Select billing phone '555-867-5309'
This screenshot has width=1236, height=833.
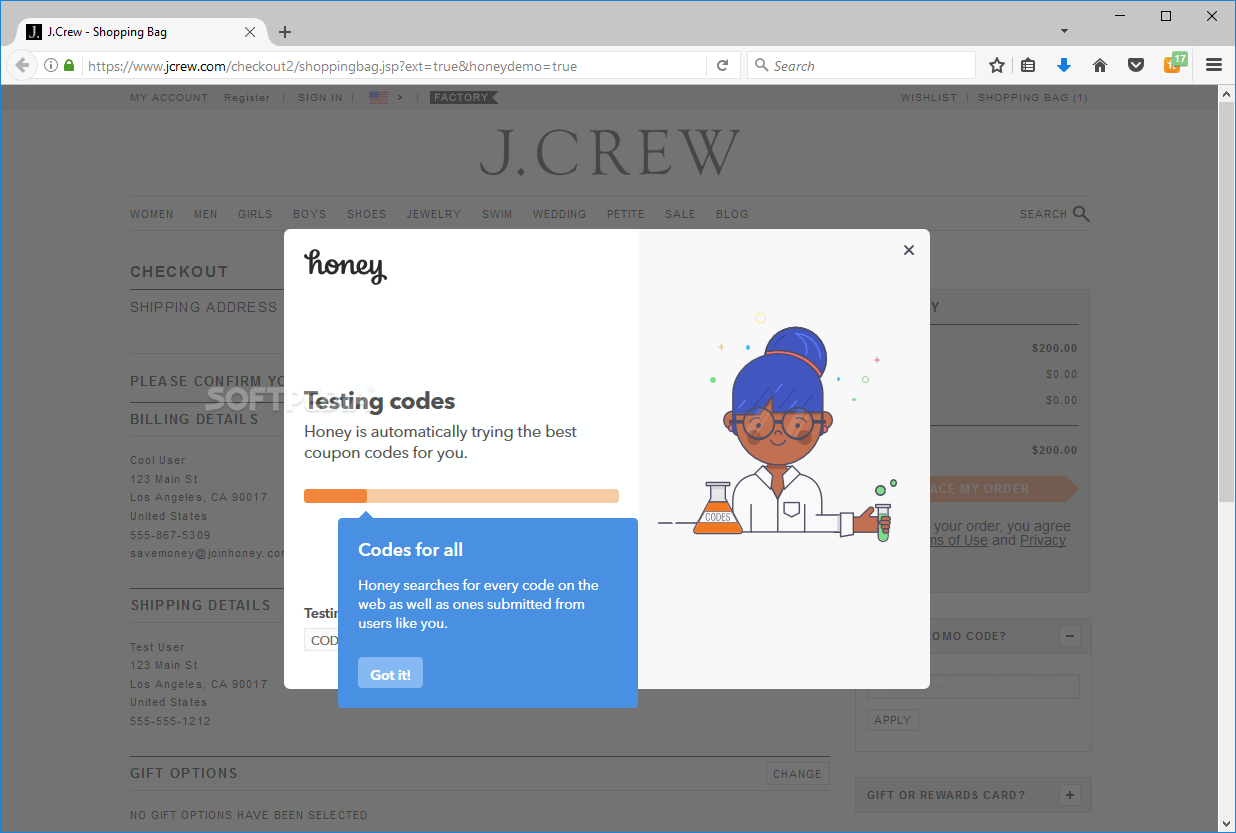pyautogui.click(x=171, y=535)
